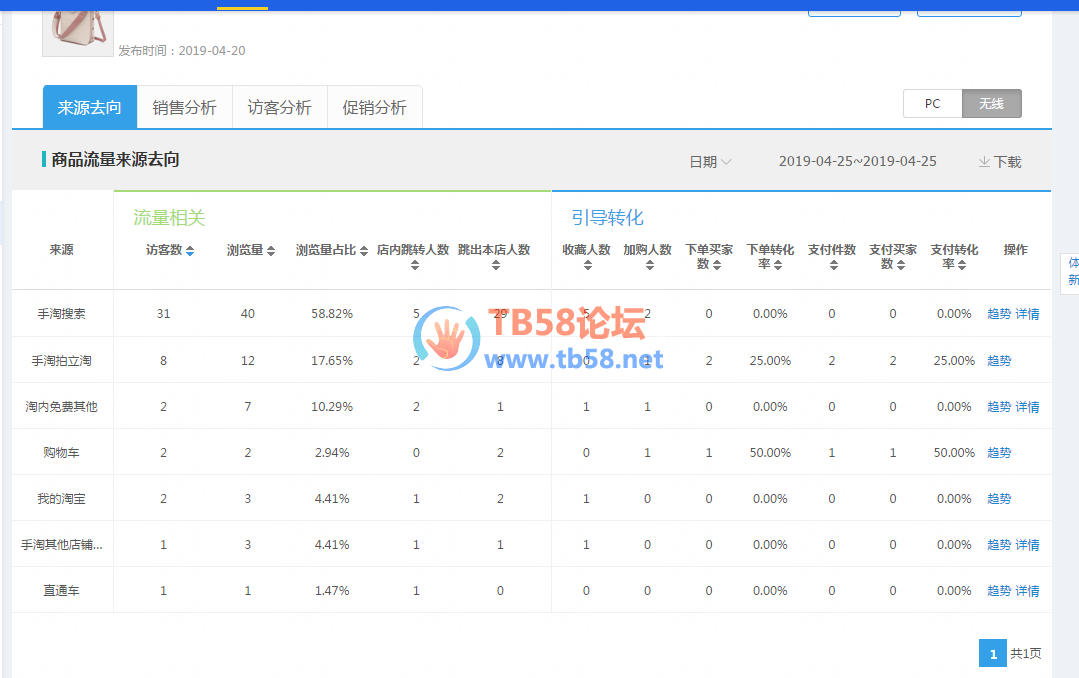Click sort arrows under 收藏人数
Image resolution: width=1079 pixels, height=678 pixels.
coord(587,265)
